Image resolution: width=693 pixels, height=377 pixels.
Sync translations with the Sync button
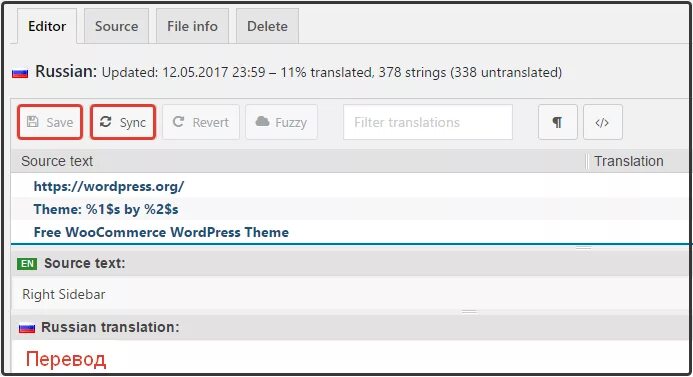(123, 122)
